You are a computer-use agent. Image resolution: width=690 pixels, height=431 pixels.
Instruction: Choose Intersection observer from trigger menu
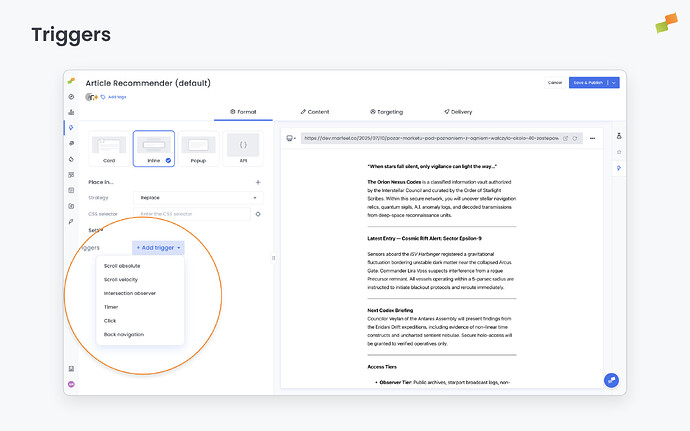coord(130,293)
